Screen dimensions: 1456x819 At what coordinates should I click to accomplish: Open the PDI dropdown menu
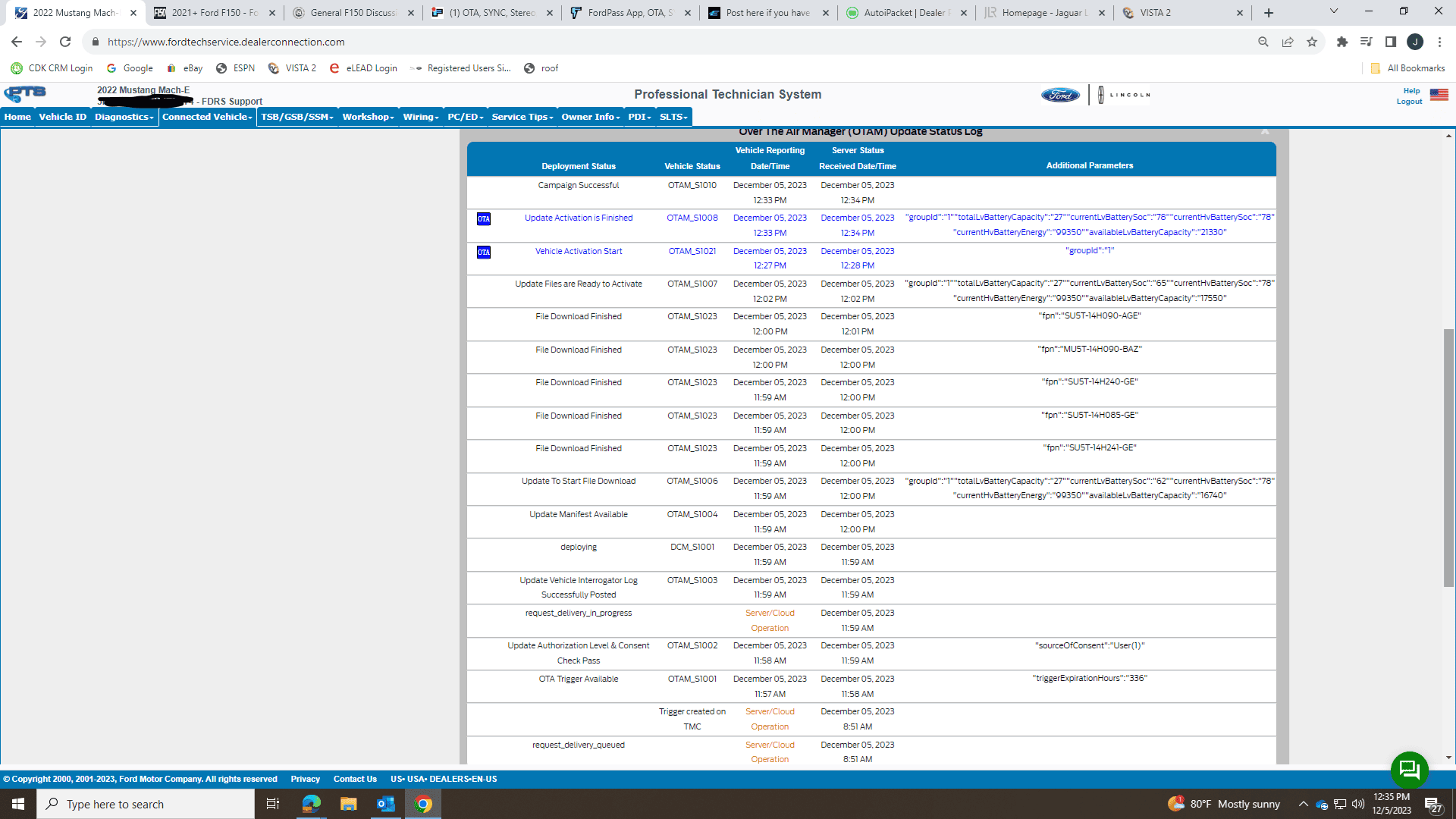point(639,117)
